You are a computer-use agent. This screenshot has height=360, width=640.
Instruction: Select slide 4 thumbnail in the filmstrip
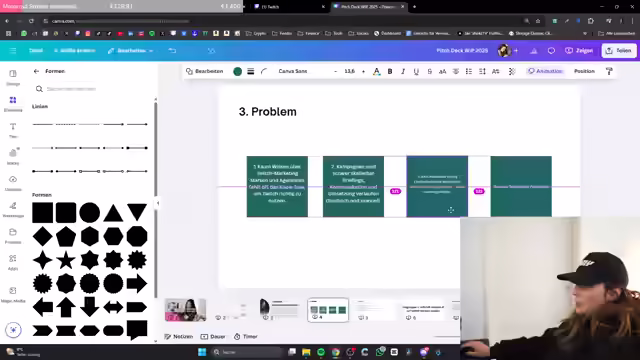[x=328, y=310]
